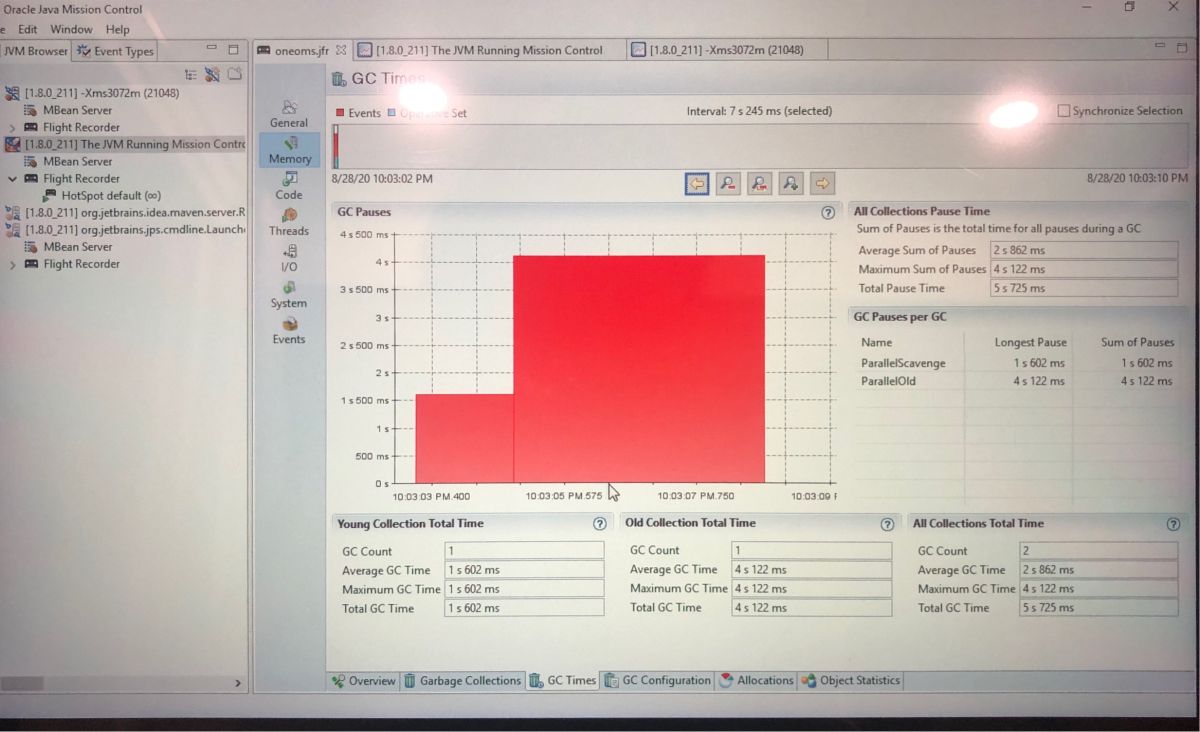Viewport: 1200px width, 732px height.
Task: Open the I/O tab group
Action: tap(289, 258)
